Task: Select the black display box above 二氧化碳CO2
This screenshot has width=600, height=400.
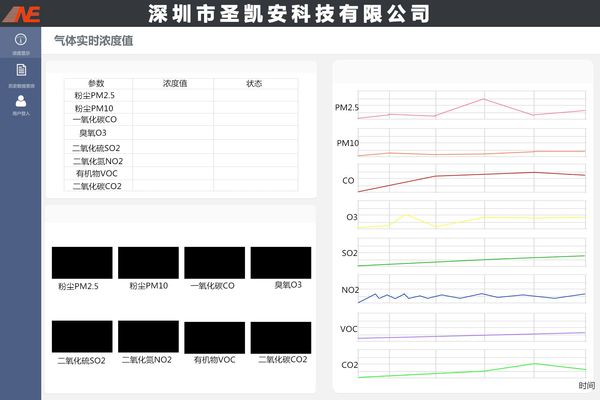Action: [281, 337]
